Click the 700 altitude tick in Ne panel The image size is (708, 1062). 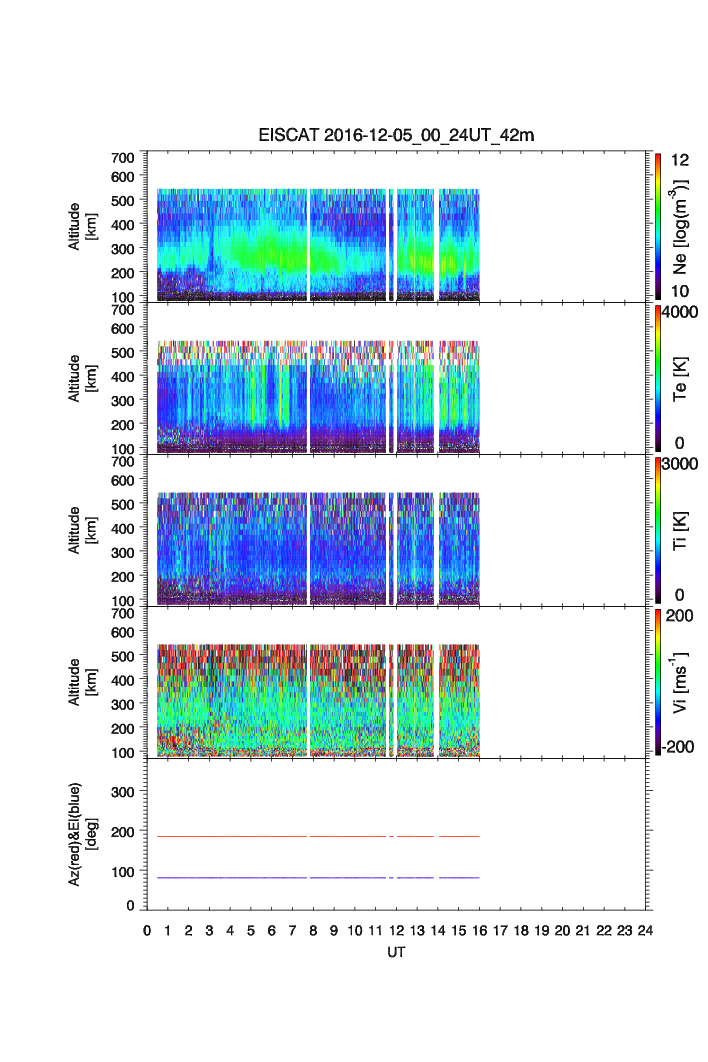[x=123, y=158]
